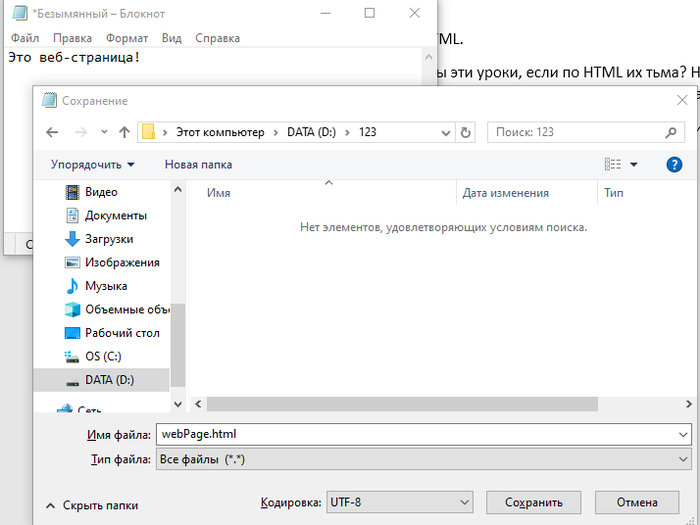Select Загрузки in the navigation pane
Image resolution: width=700 pixels, height=525 pixels.
pyautogui.click(x=108, y=239)
